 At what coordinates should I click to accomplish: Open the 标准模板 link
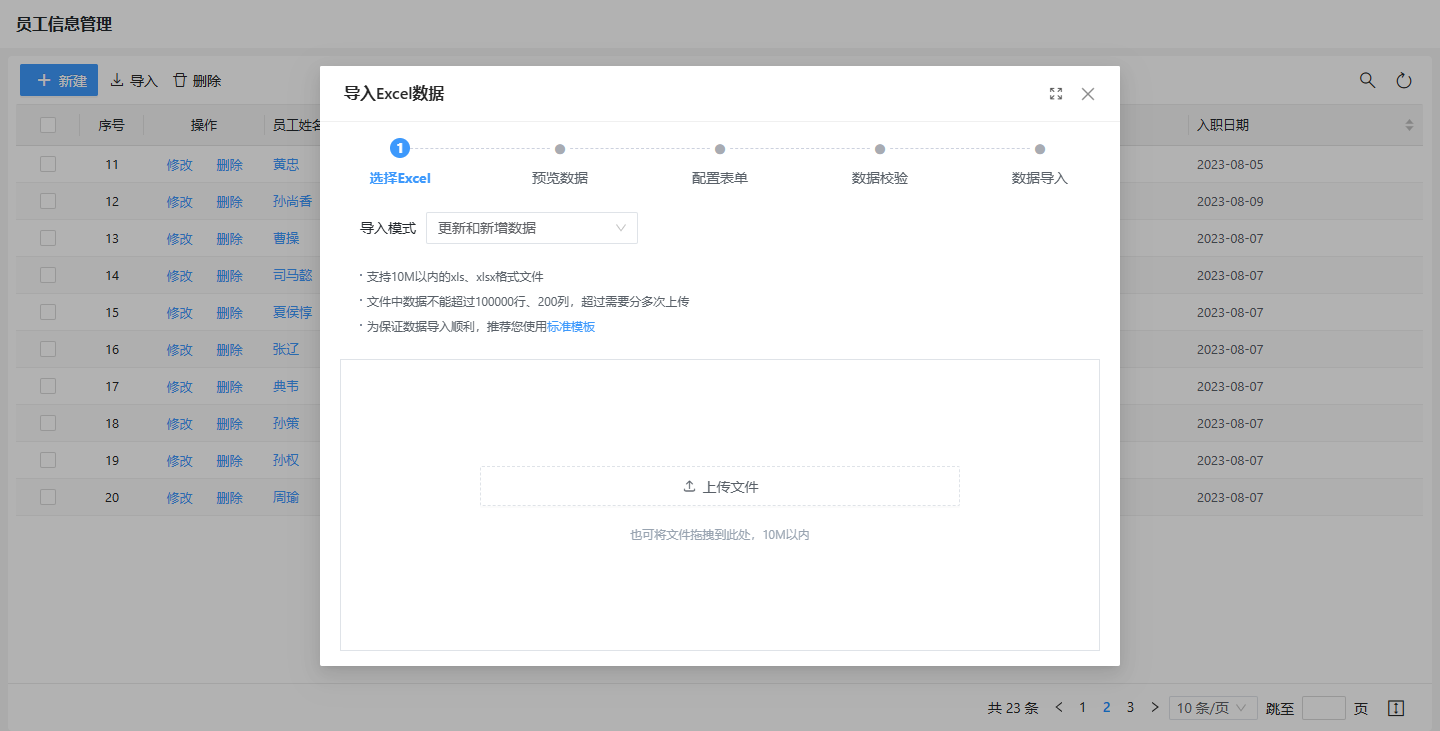(x=571, y=327)
